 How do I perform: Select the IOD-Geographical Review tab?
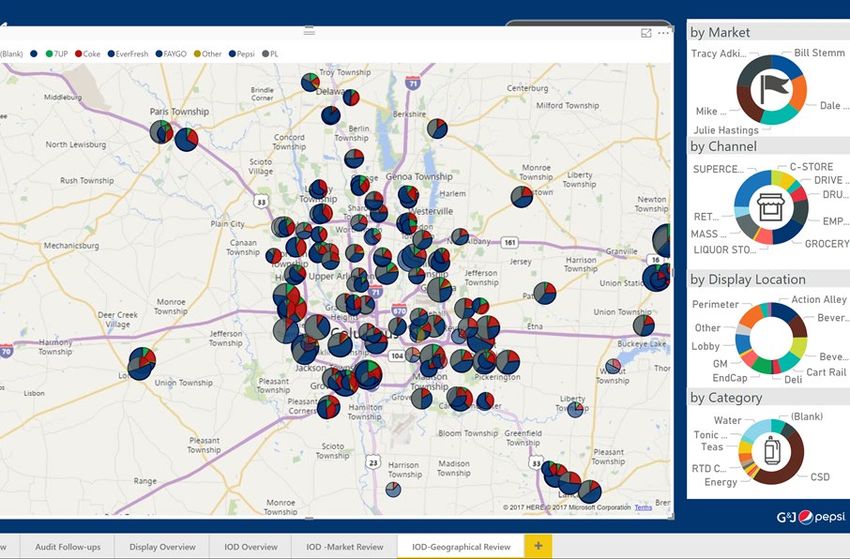[461, 547]
